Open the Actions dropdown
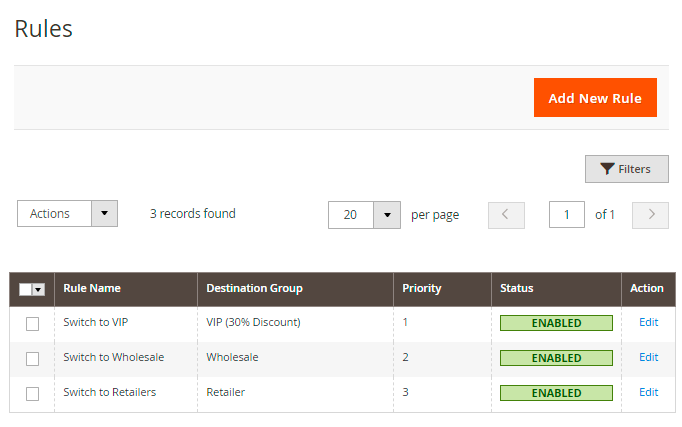This screenshot has height=427, width=682. (67, 213)
